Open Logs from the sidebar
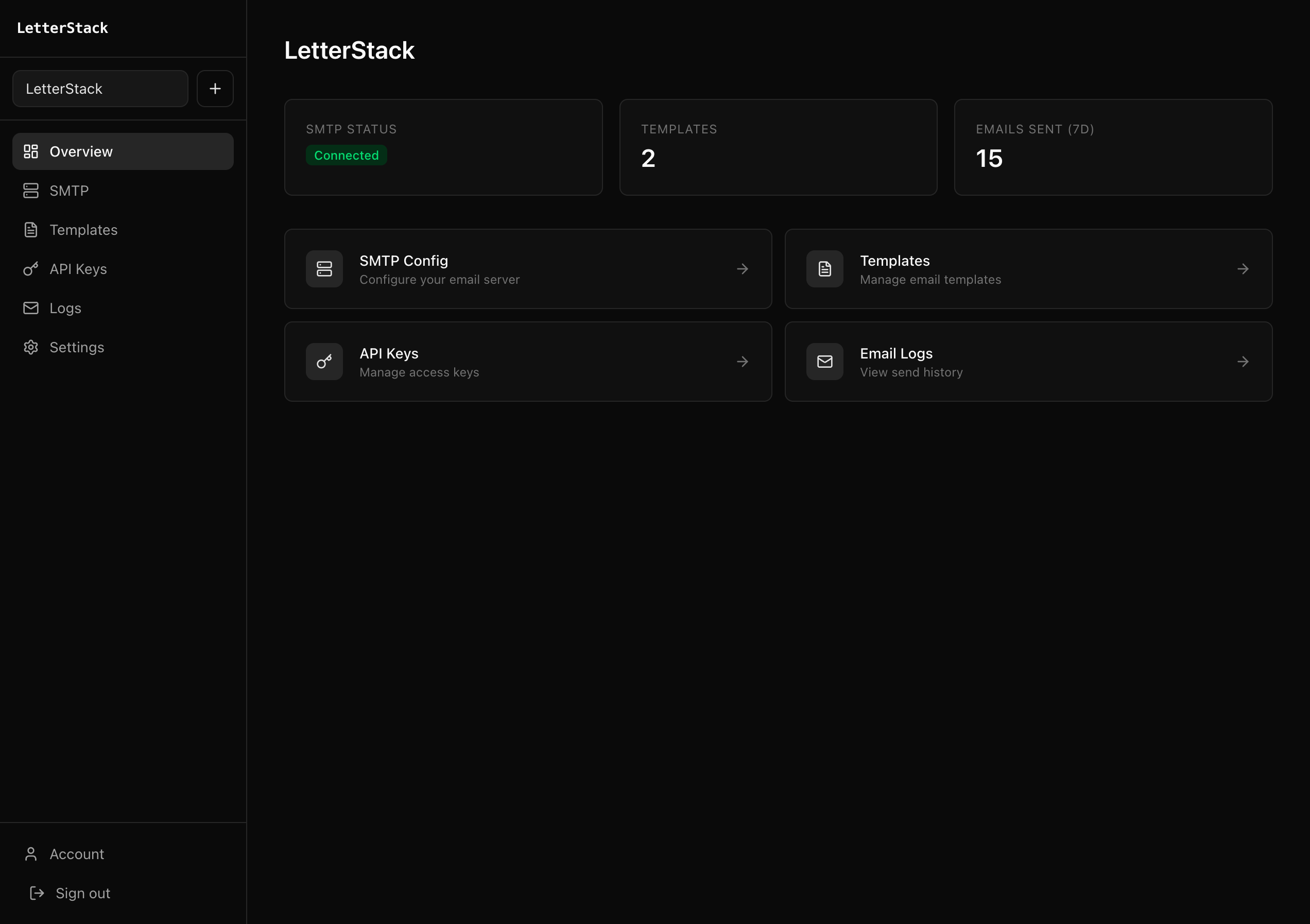 click(123, 308)
